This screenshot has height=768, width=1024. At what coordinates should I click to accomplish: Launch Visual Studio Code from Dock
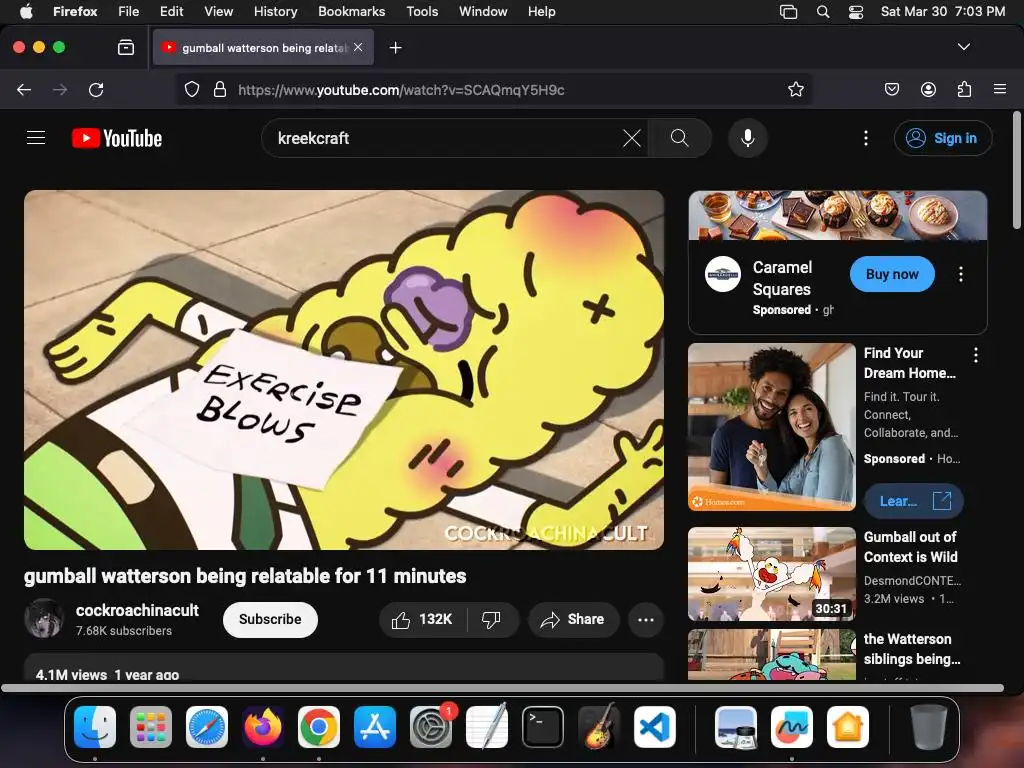click(x=655, y=727)
